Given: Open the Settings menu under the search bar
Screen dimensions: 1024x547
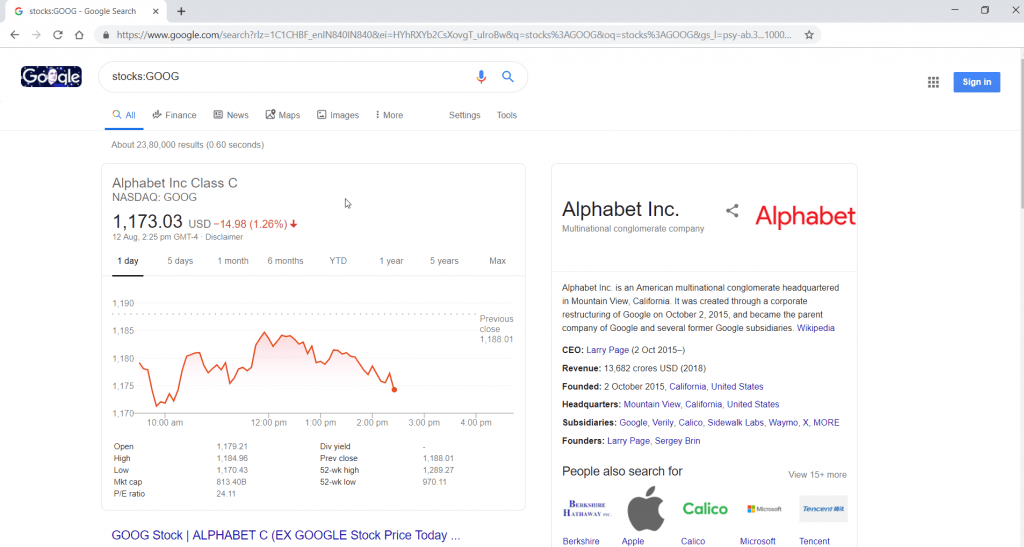Looking at the screenshot, I should (464, 115).
